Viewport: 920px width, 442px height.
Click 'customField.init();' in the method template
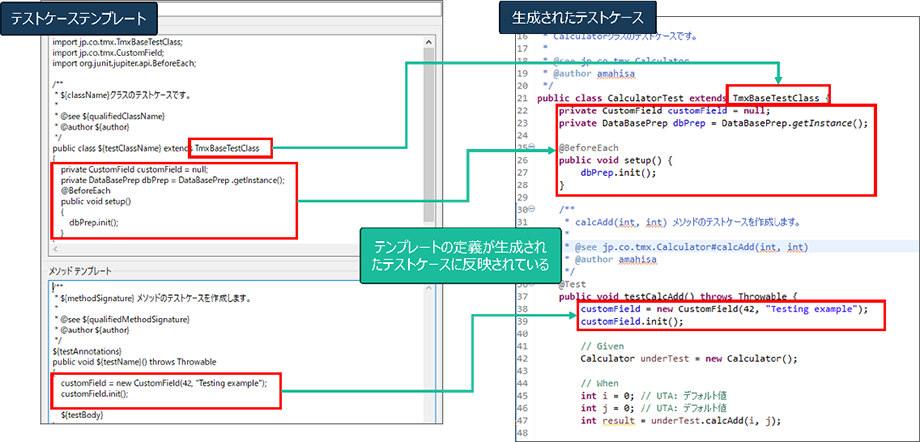click(x=94, y=394)
